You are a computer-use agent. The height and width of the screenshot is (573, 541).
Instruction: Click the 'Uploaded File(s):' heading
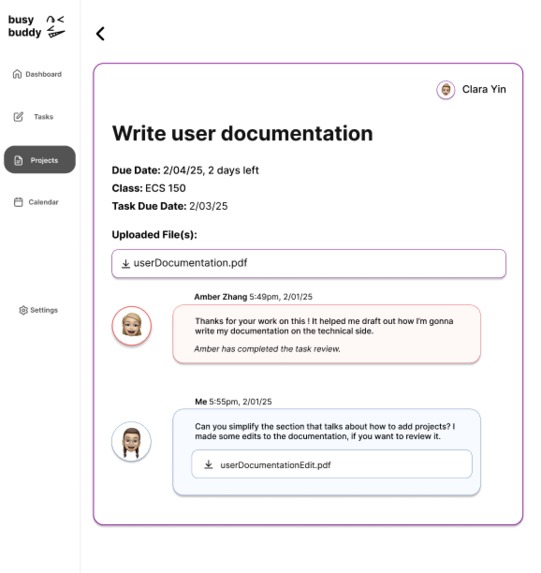pos(154,235)
